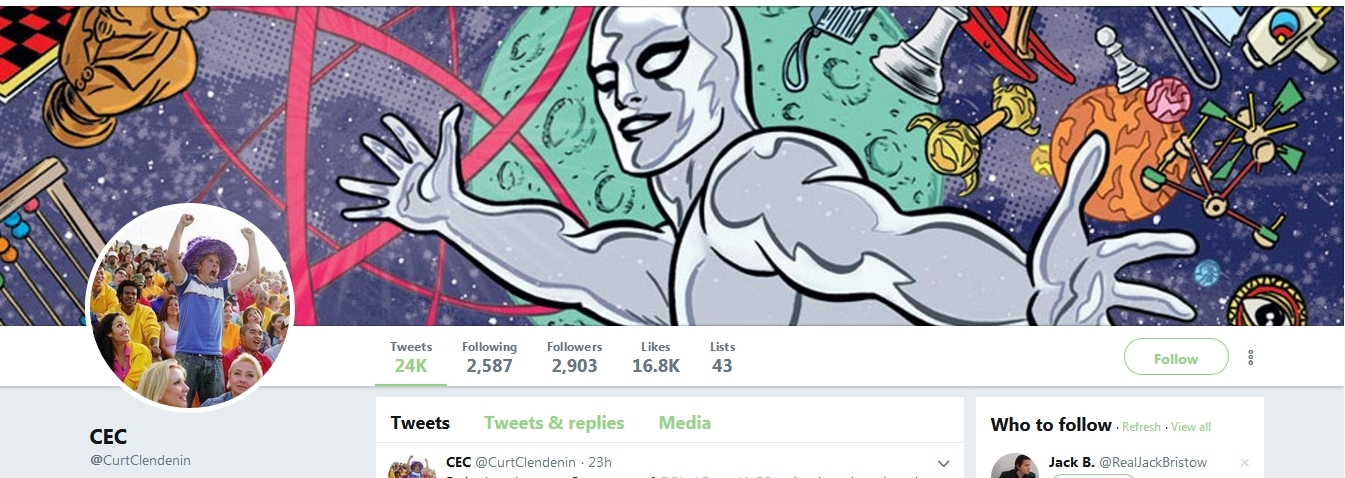Switch to Tweets & replies tab
Viewport: 1345px width, 478px height.
[554, 423]
